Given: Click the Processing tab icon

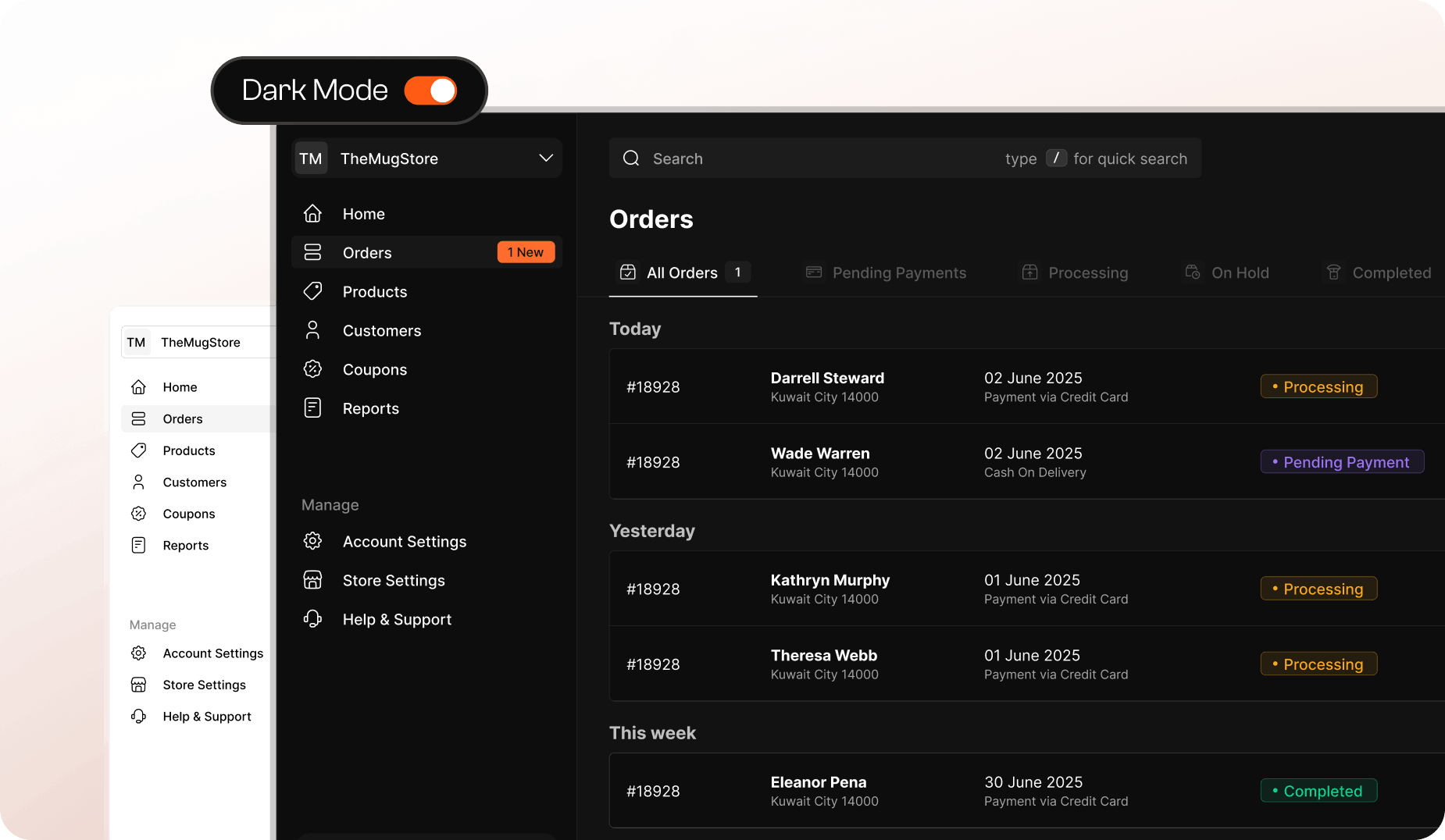Looking at the screenshot, I should coord(1030,272).
